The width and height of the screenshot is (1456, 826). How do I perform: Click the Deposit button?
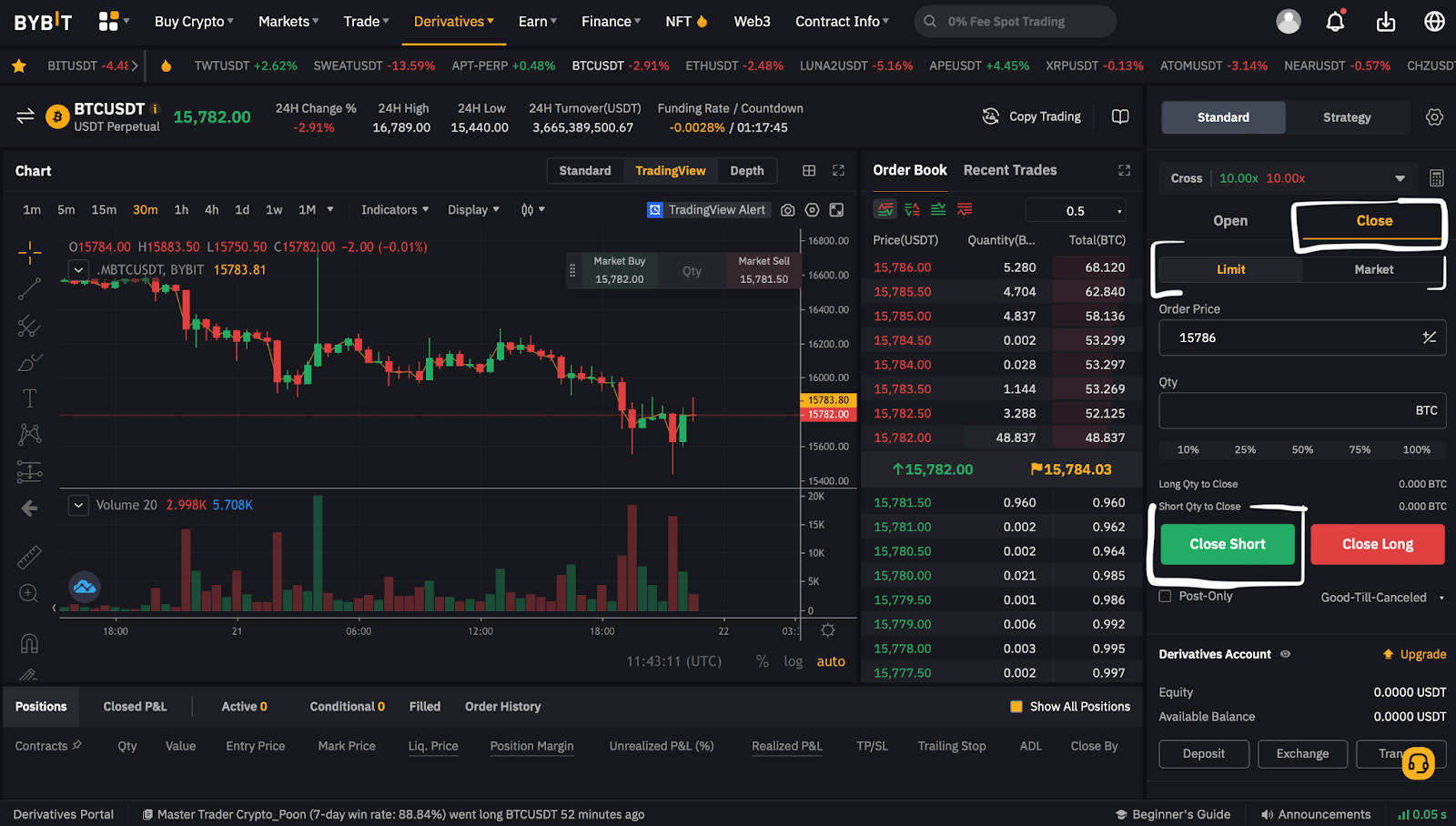(1204, 754)
